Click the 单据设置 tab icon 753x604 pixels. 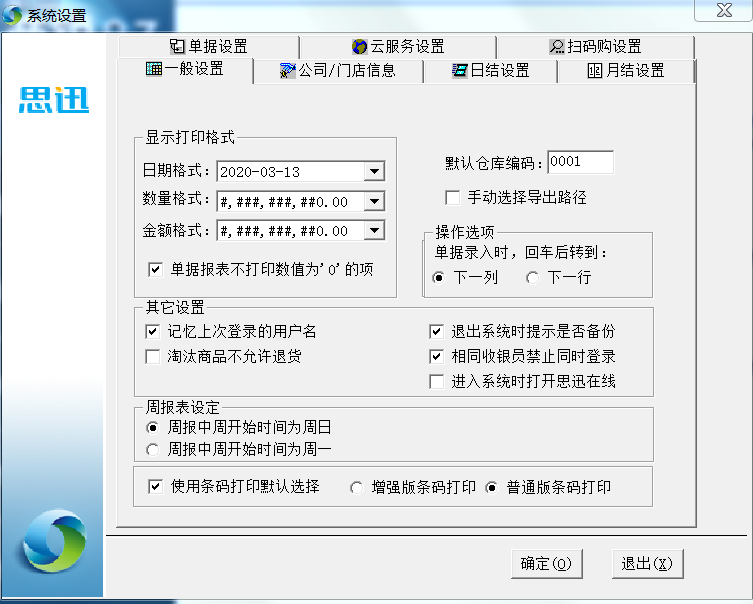point(177,47)
